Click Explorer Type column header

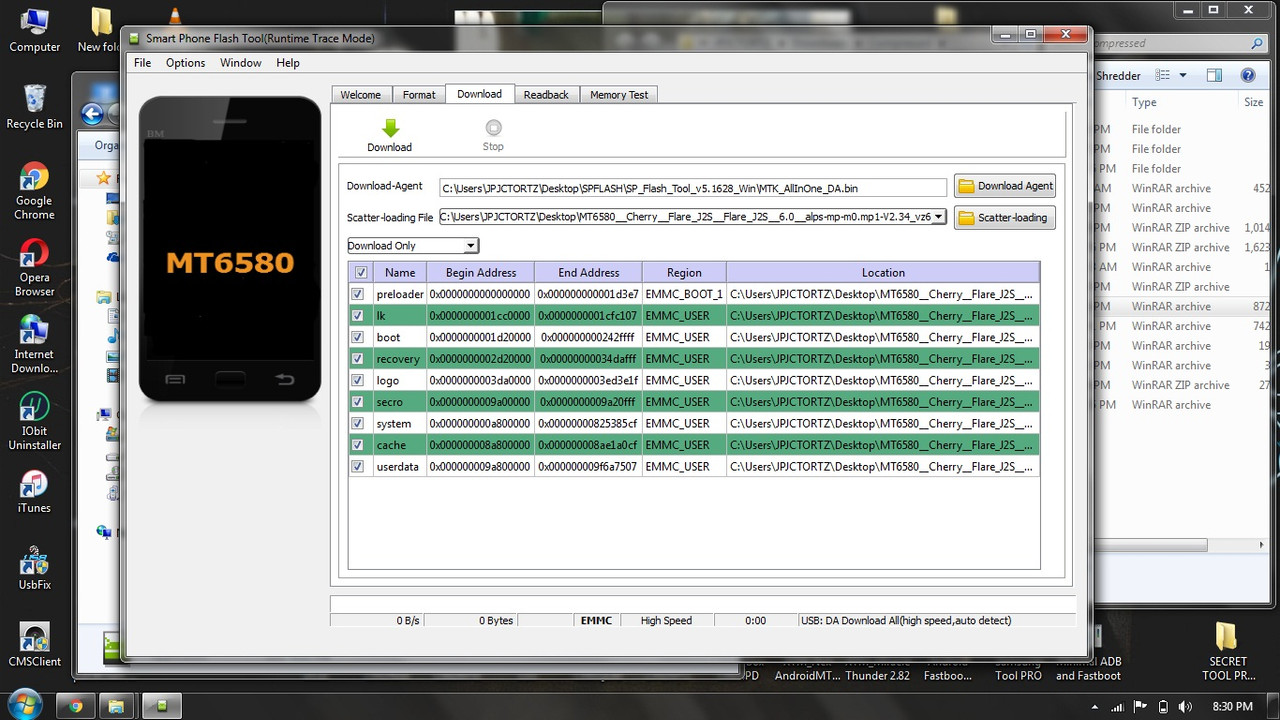coord(1144,102)
